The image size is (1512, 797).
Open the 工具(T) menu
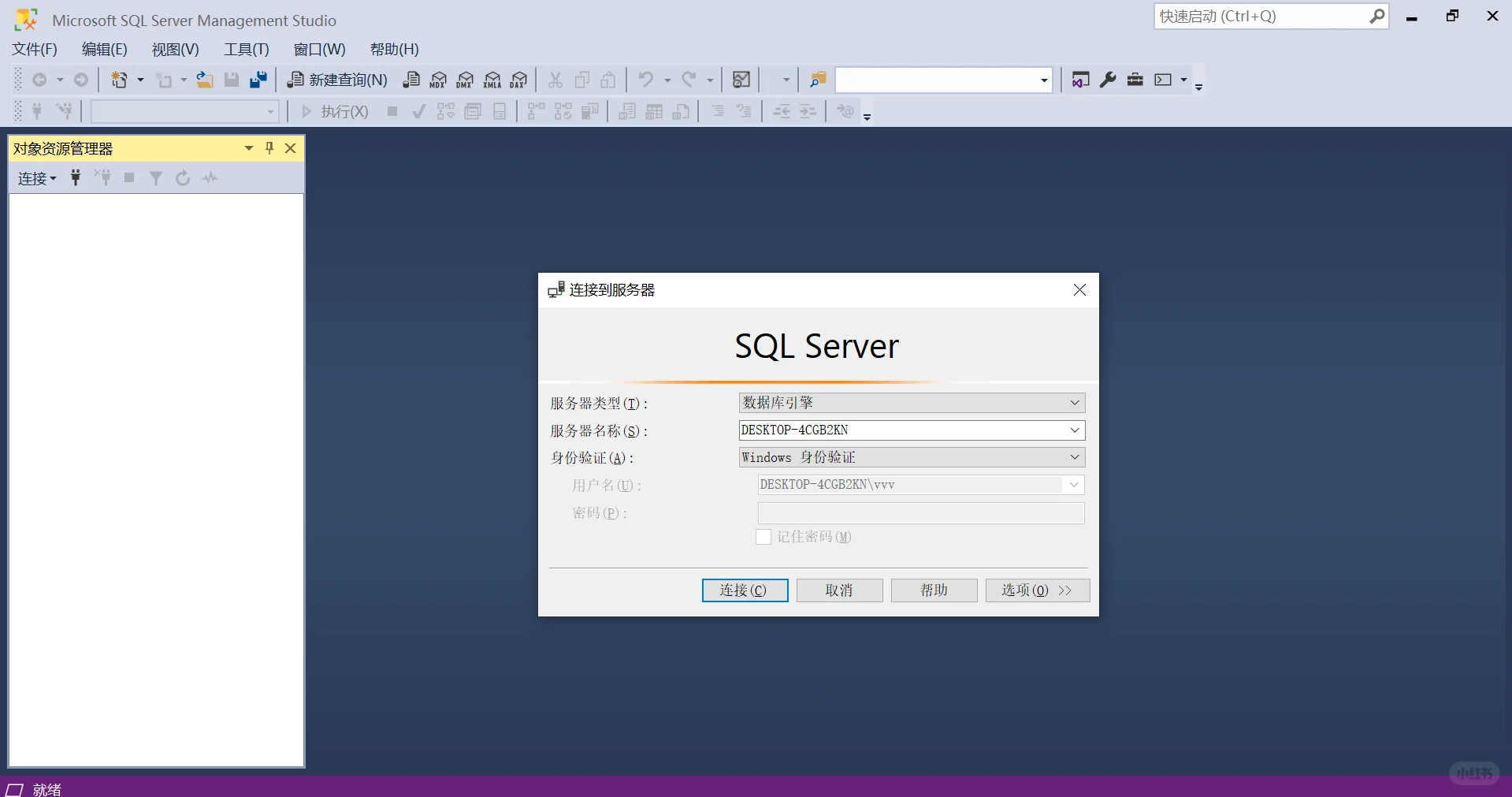tap(246, 49)
